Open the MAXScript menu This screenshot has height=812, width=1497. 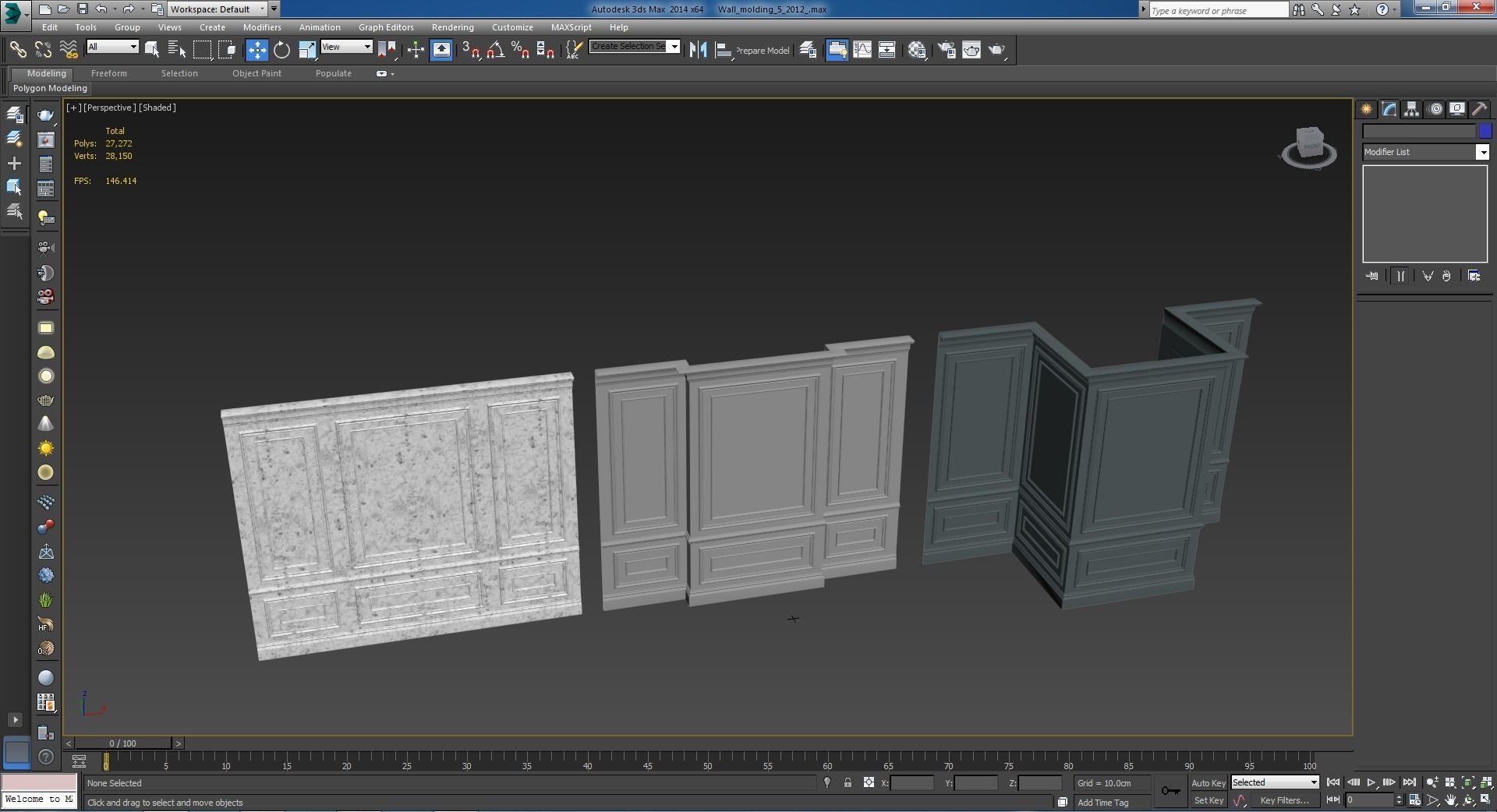pyautogui.click(x=571, y=27)
